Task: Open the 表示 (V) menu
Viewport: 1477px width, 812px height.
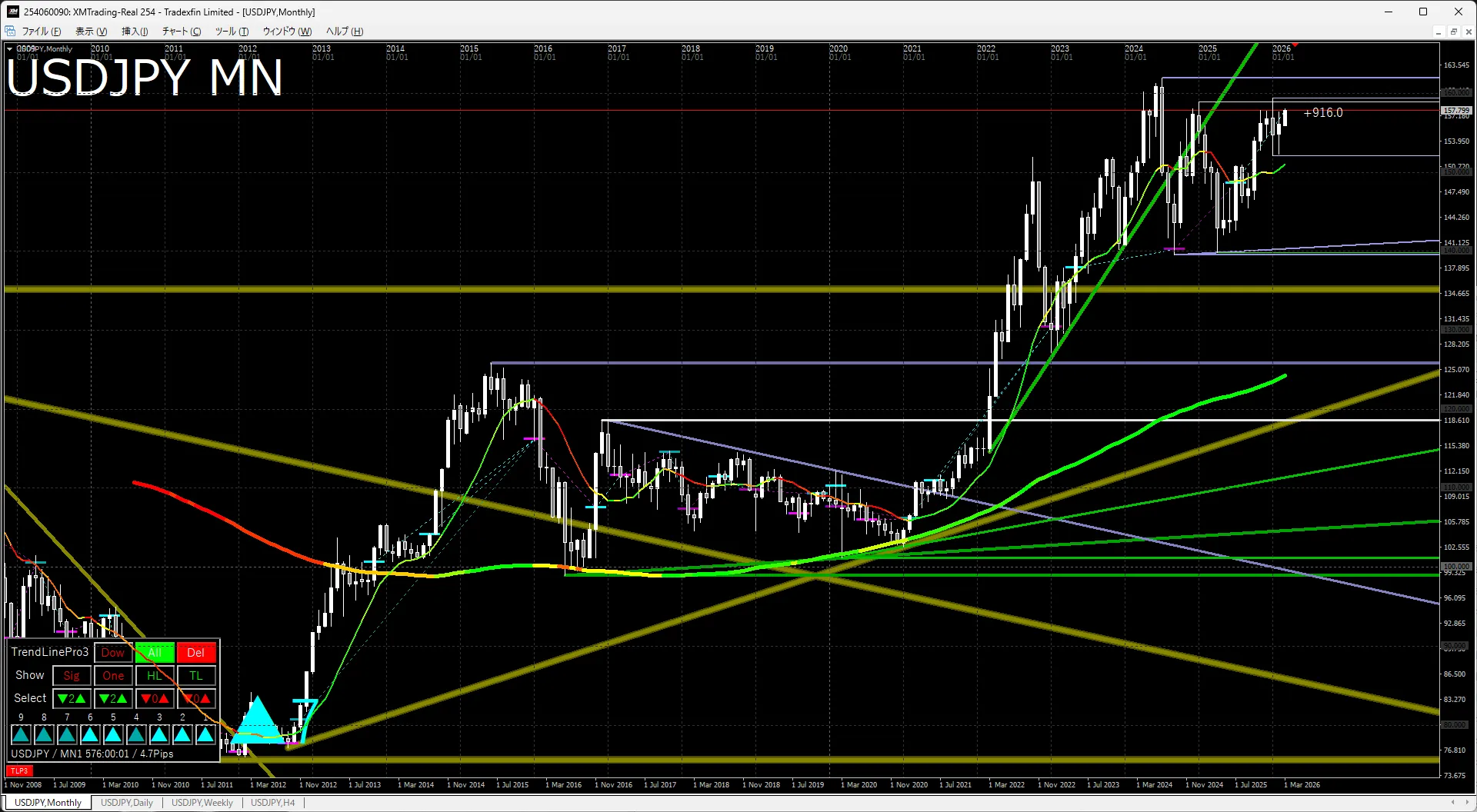Action: 91,32
